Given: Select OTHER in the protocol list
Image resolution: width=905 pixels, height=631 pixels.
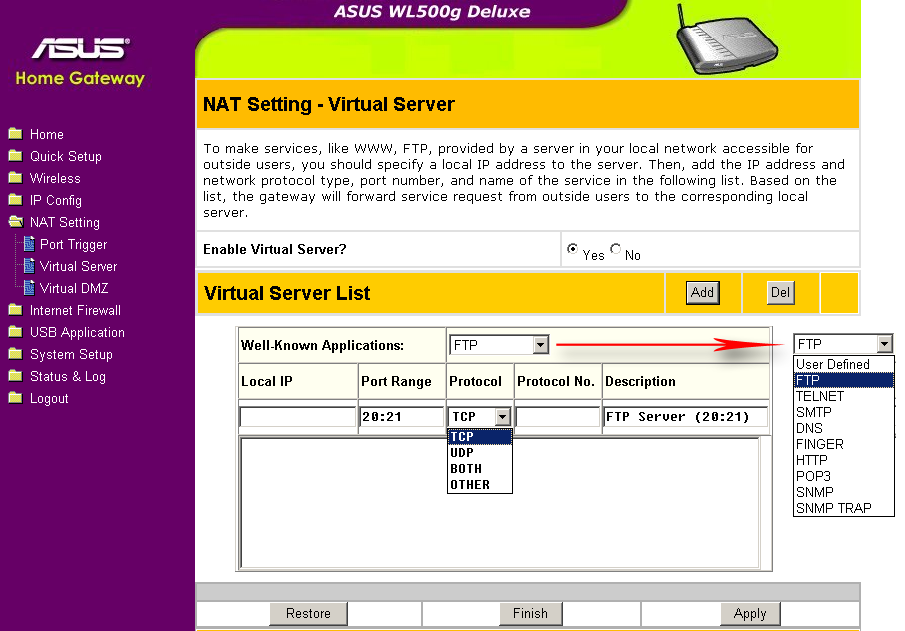Looking at the screenshot, I should point(480,485).
